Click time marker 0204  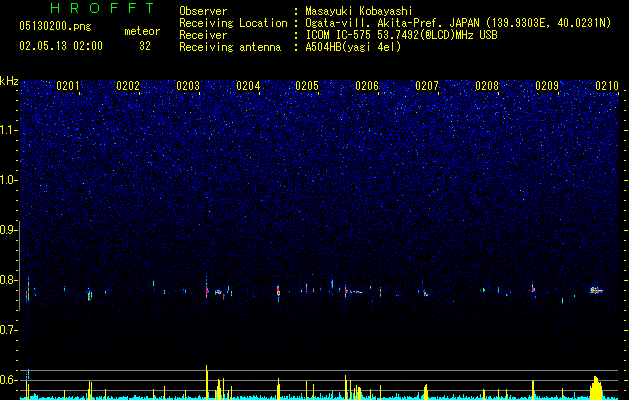248,86
